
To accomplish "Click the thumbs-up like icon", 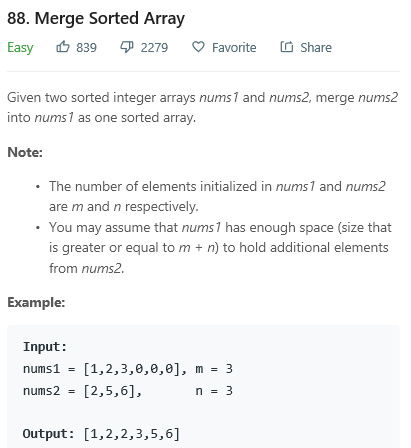I will [x=63, y=47].
